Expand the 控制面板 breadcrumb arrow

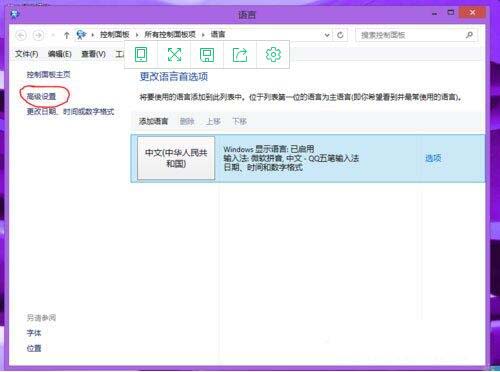click(137, 35)
